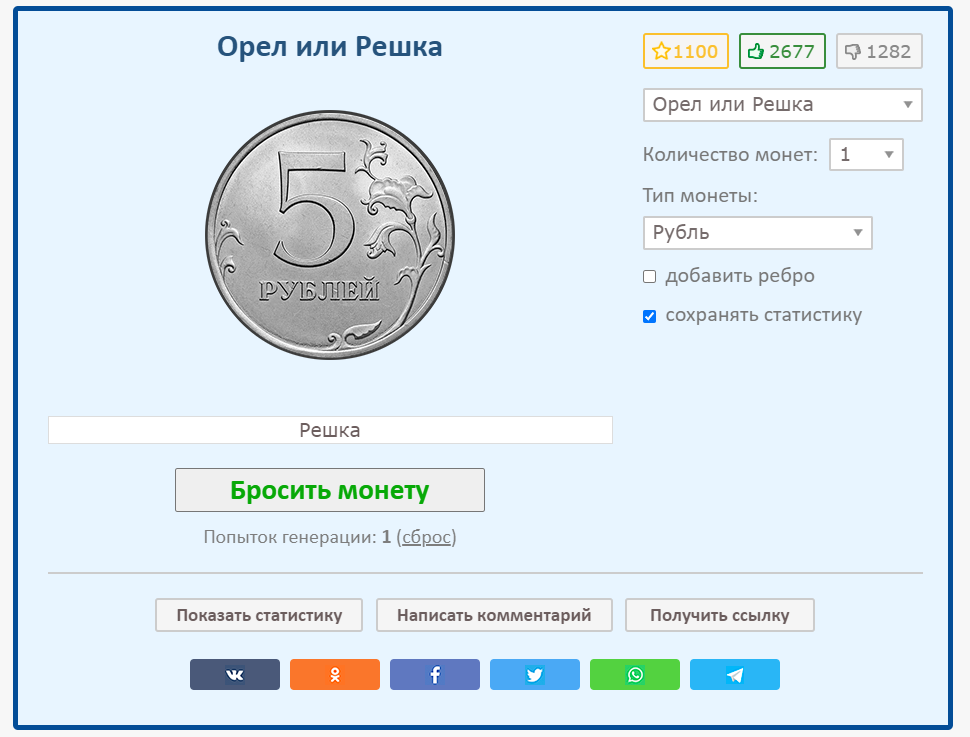Open "Показать статистику"
970x737 pixels.
click(x=259, y=615)
